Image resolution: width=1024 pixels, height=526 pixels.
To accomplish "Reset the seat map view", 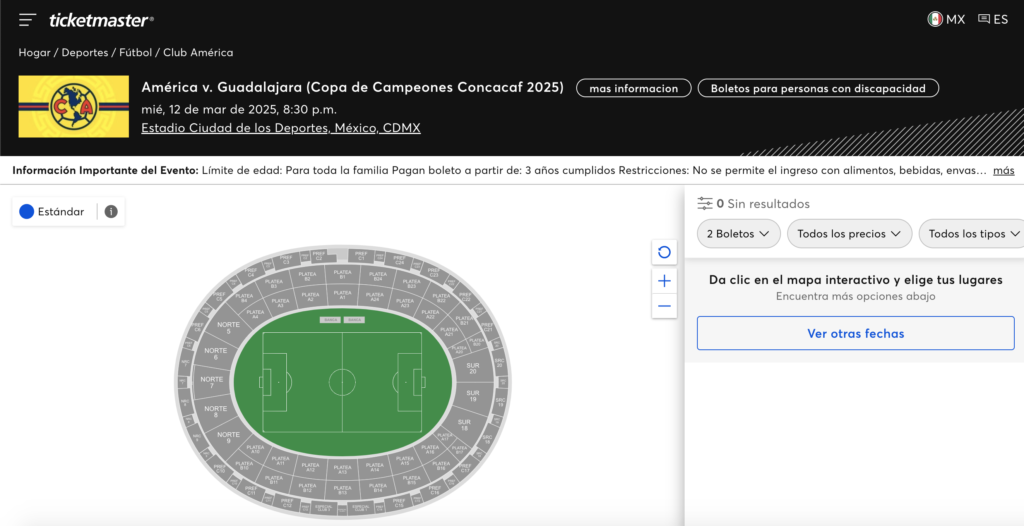I will (x=664, y=252).
